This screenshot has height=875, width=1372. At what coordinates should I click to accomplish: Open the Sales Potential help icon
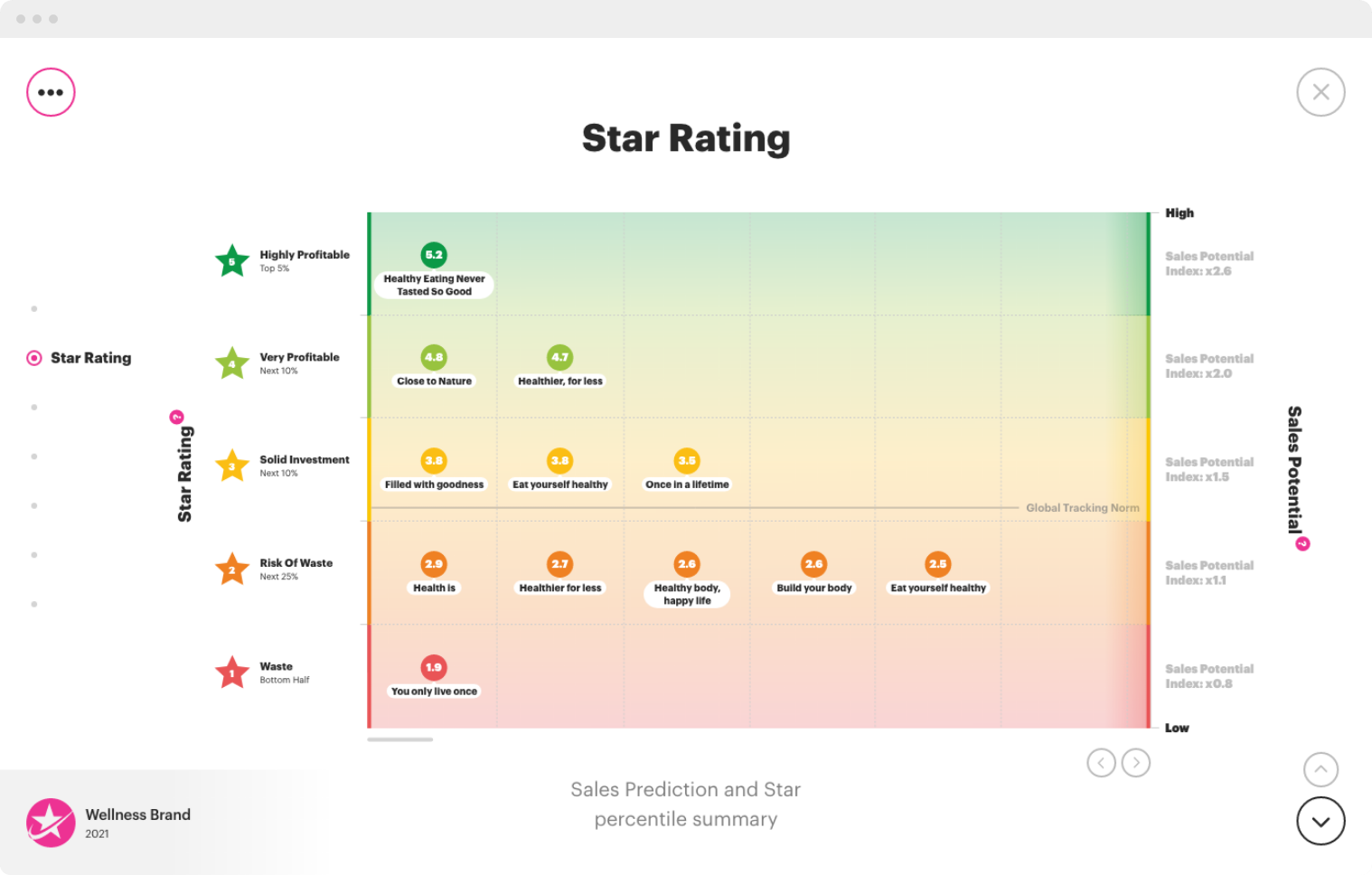coord(1302,543)
